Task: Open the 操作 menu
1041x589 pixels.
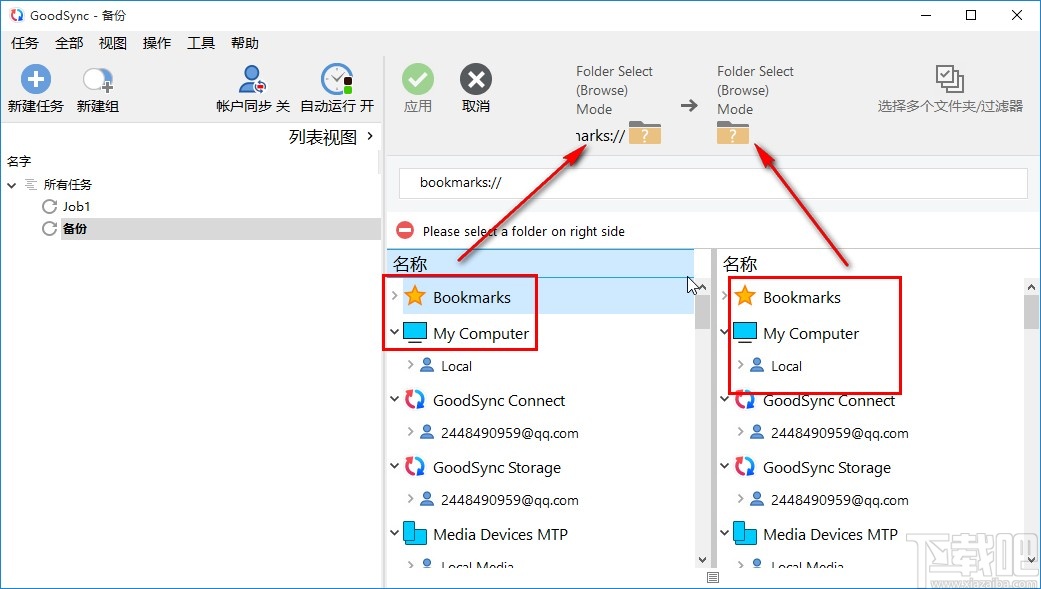Action: point(157,43)
